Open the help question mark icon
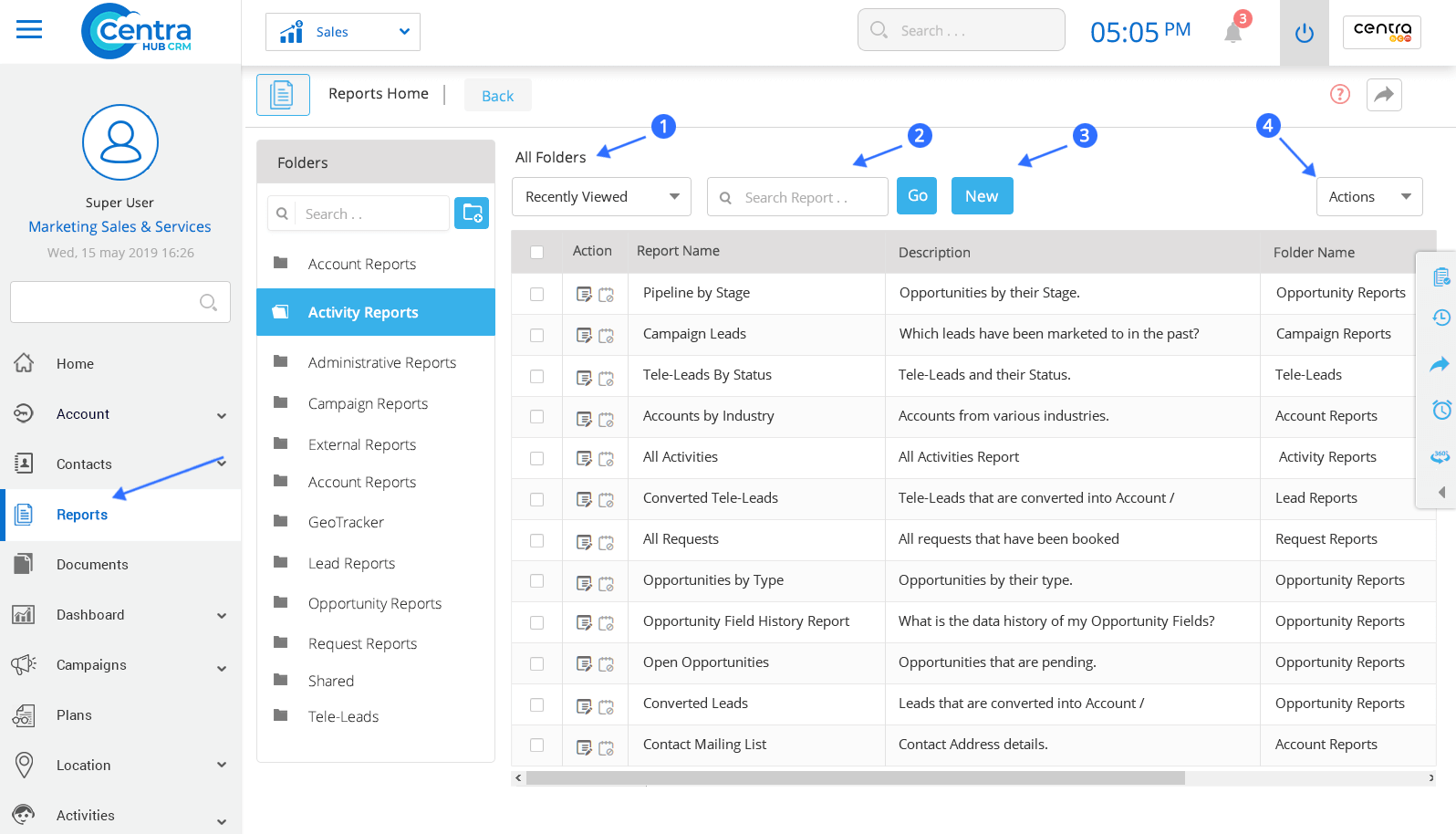The width and height of the screenshot is (1456, 834). [x=1339, y=94]
